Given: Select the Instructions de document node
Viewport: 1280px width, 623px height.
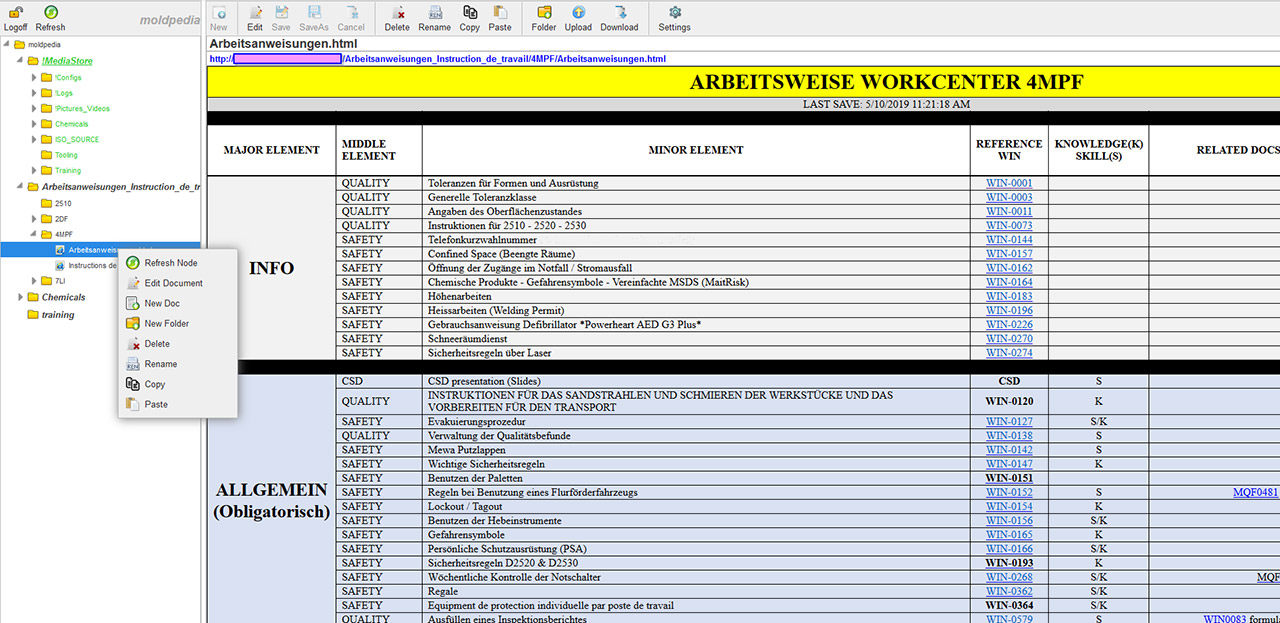Looking at the screenshot, I should (x=92, y=265).
